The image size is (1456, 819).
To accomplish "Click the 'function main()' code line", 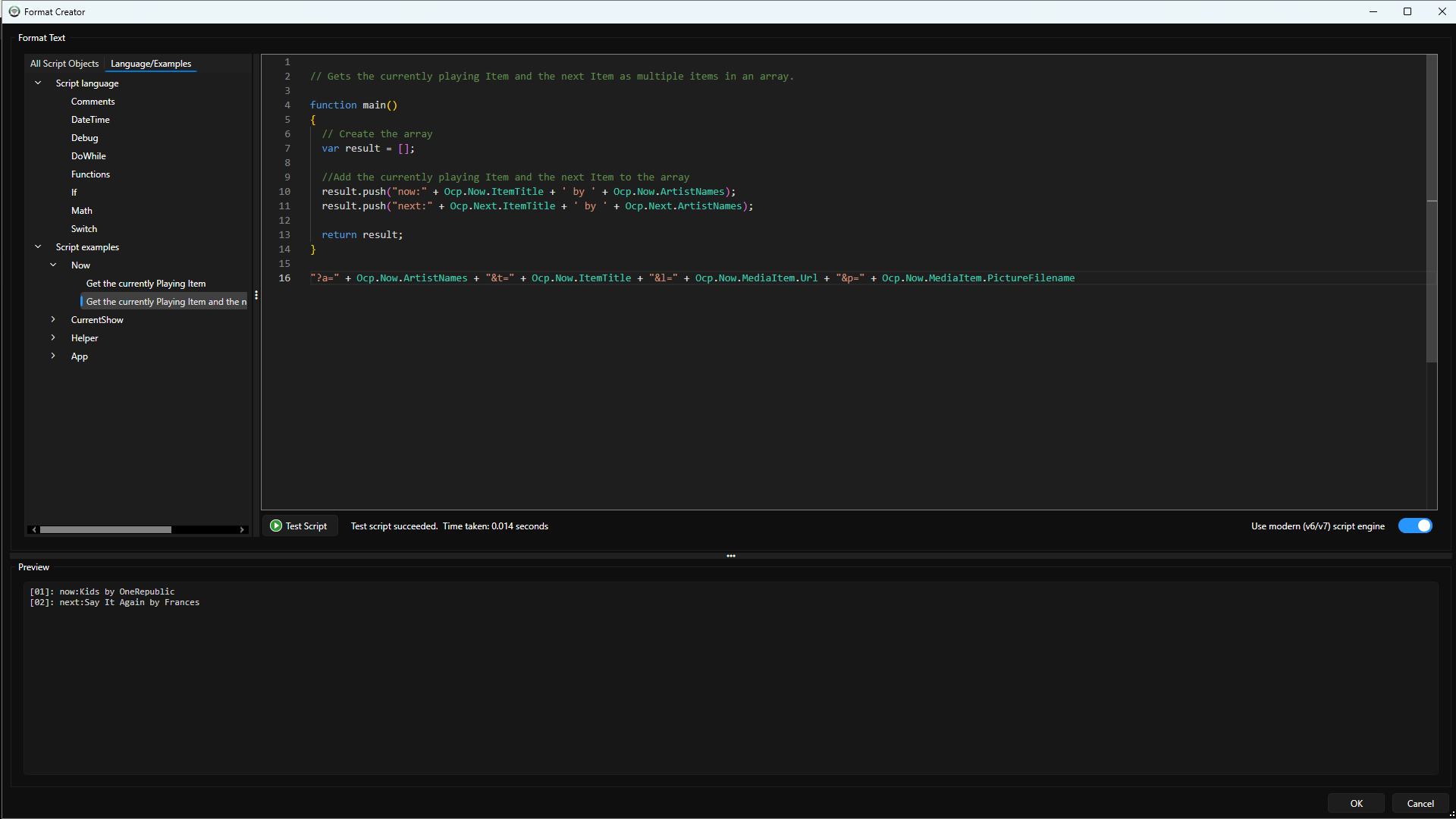I will 353,105.
